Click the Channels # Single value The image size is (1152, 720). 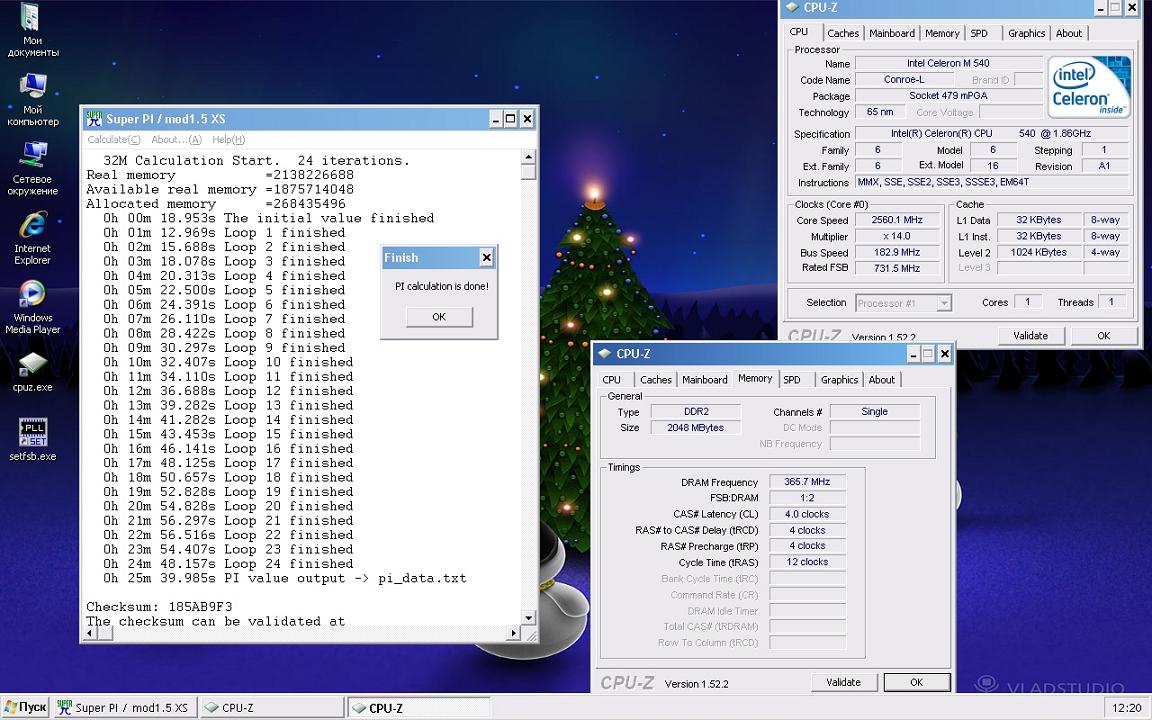tap(874, 411)
